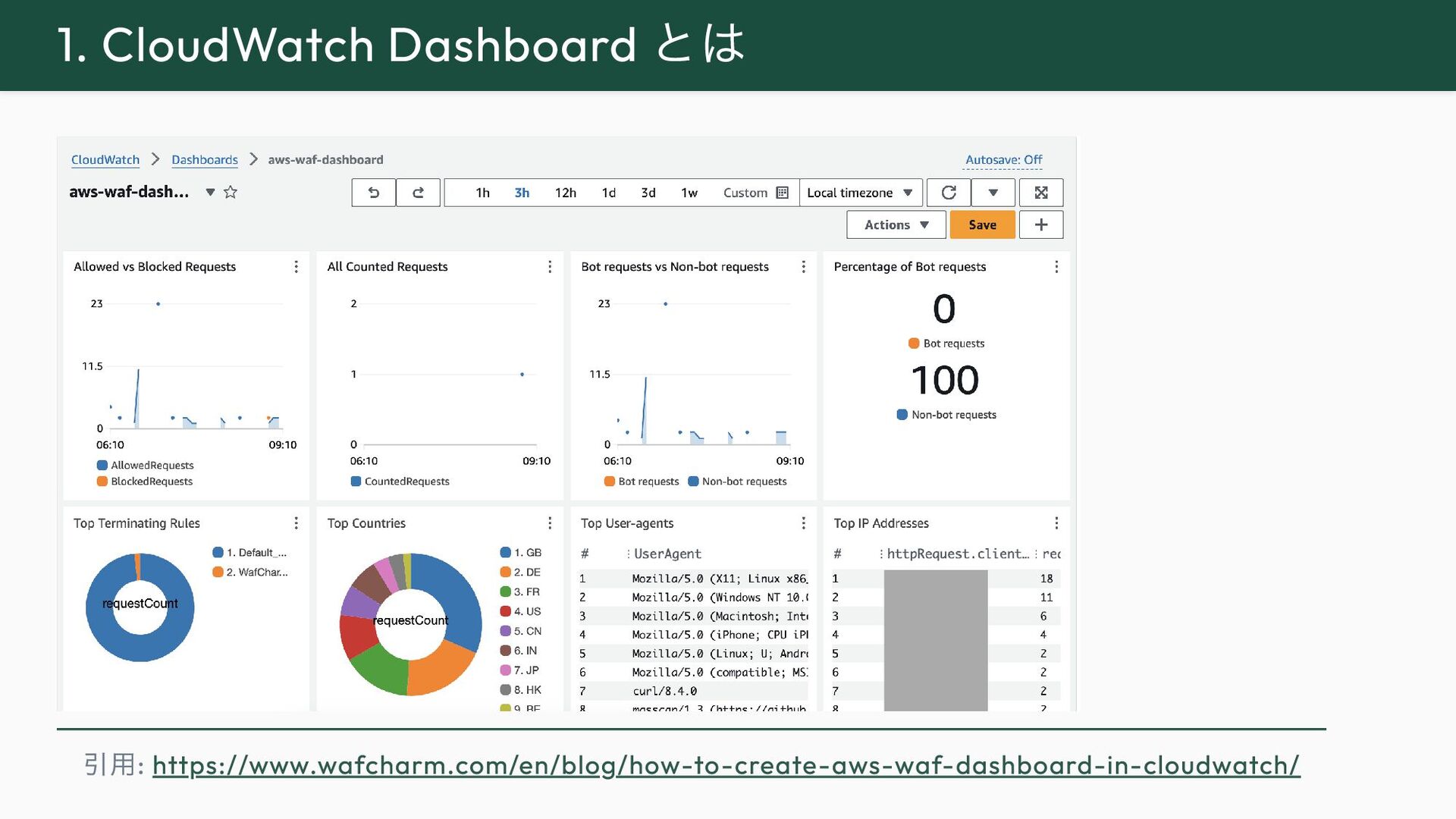Click 1. Default_... terminating rule legend
Image resolution: width=1456 pixels, height=819 pixels.
(x=249, y=553)
